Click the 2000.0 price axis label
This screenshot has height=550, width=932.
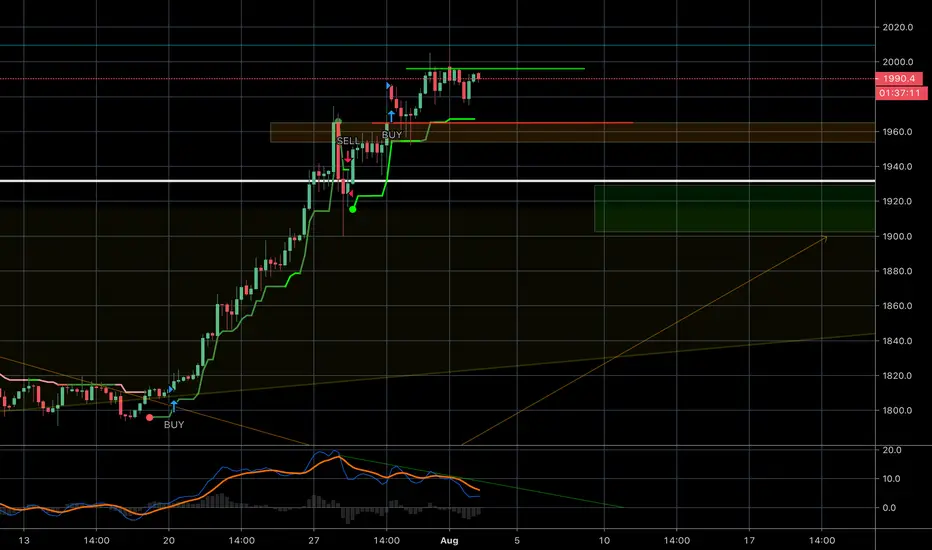tap(898, 62)
